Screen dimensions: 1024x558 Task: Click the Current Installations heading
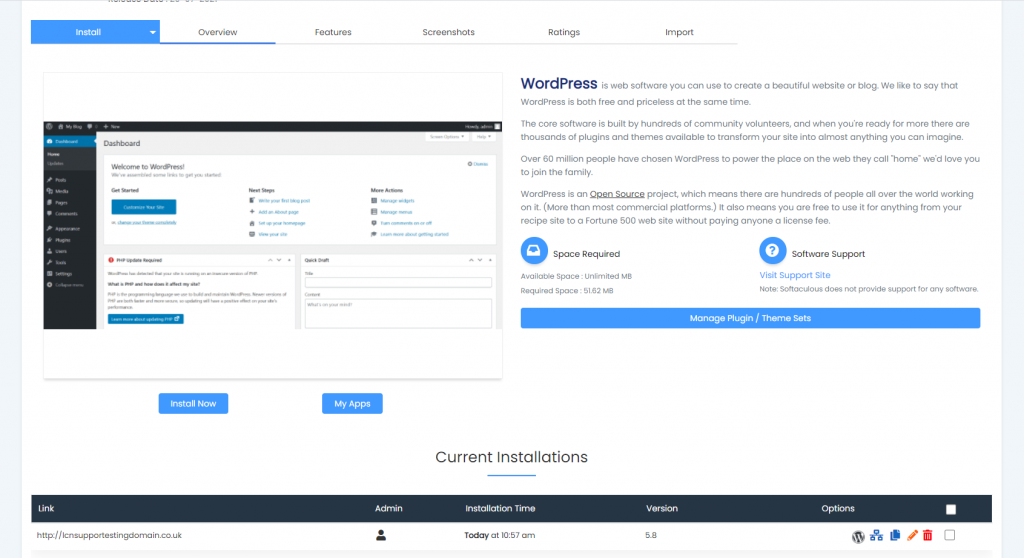point(511,457)
